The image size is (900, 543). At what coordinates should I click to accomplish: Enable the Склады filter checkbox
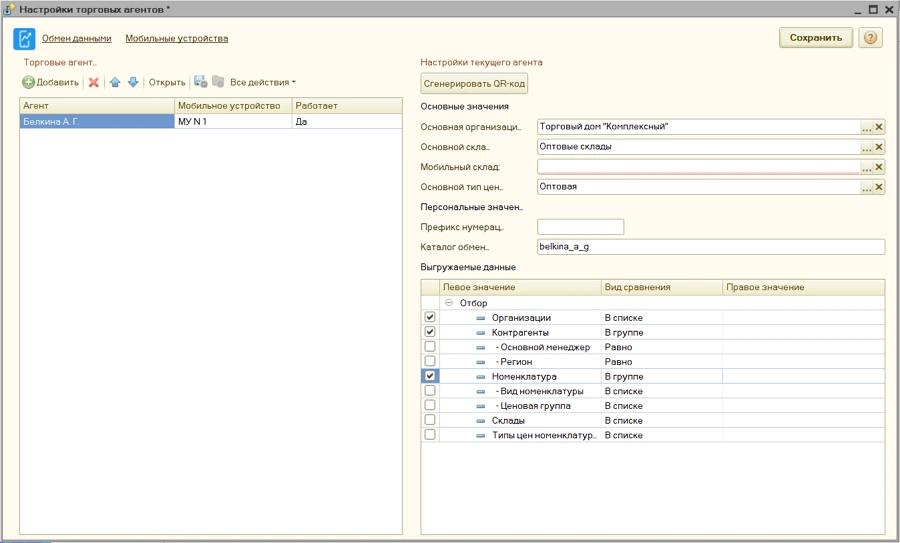click(x=429, y=420)
